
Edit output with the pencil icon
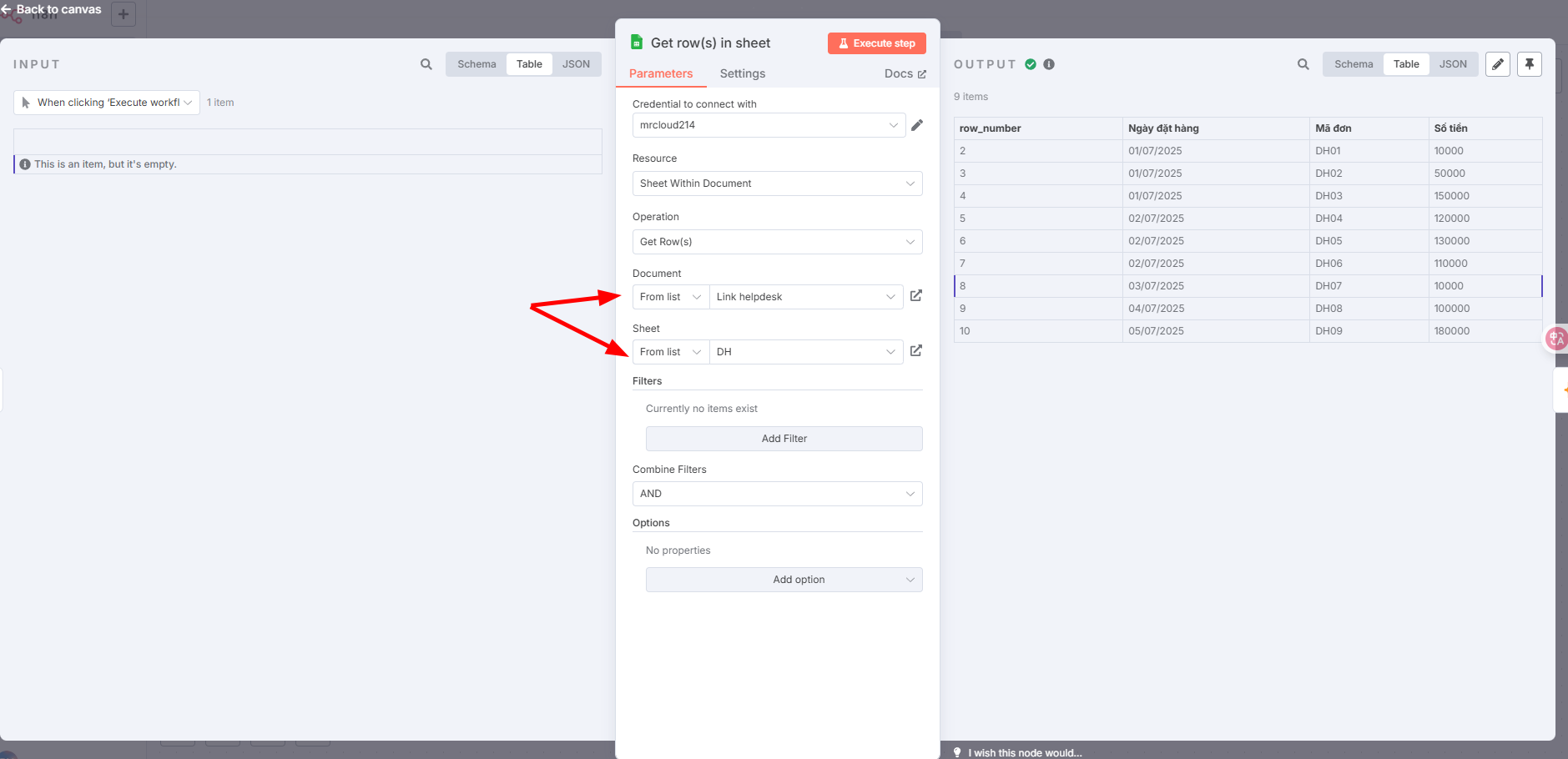tap(1498, 64)
